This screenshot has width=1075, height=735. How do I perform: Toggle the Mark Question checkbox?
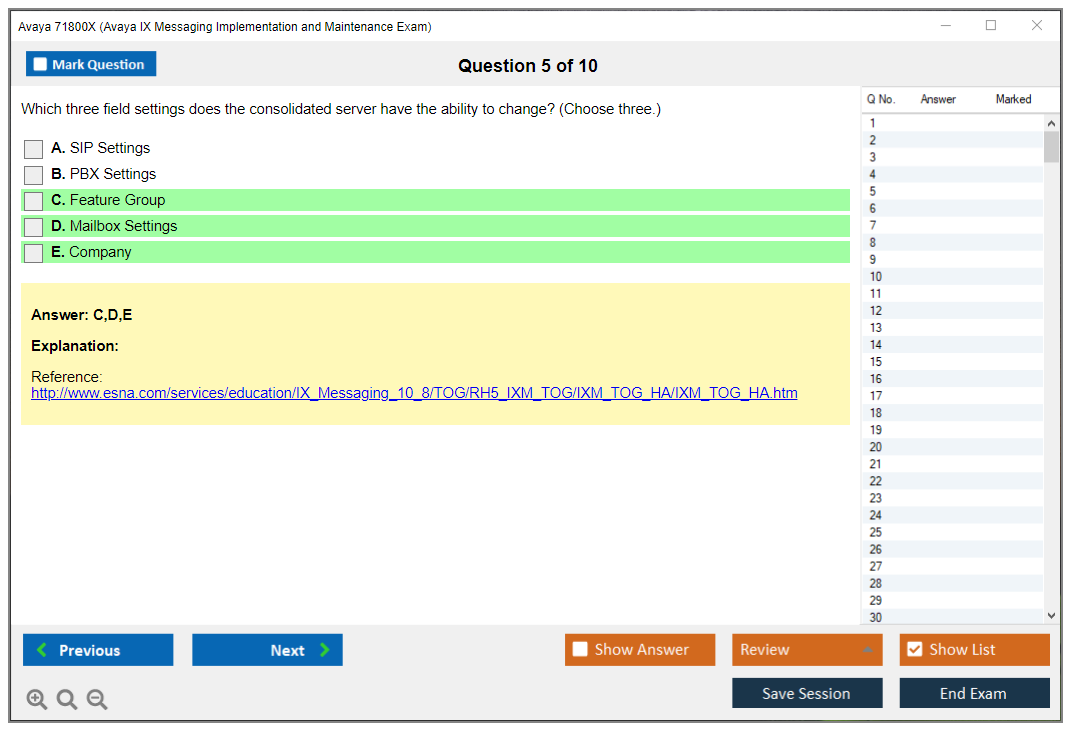41,65
